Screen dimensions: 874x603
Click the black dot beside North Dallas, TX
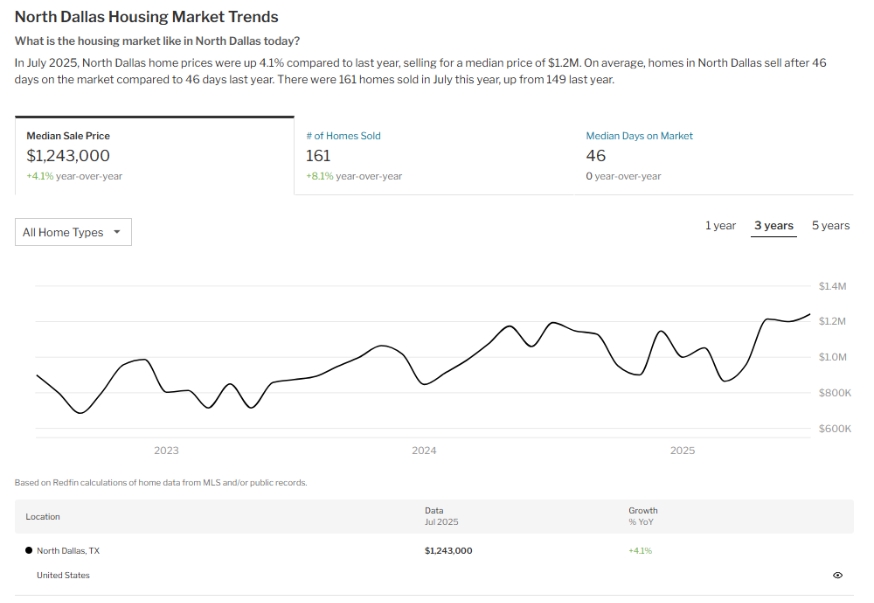tap(28, 550)
